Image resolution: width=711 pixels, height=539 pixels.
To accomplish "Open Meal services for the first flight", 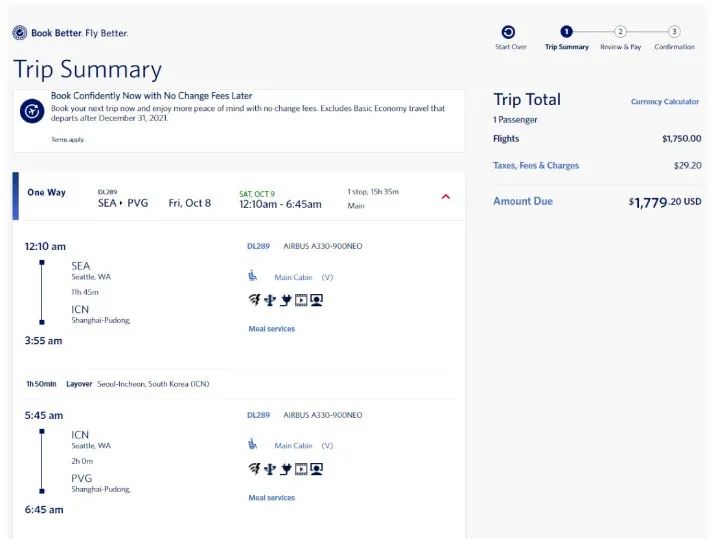I will (271, 329).
